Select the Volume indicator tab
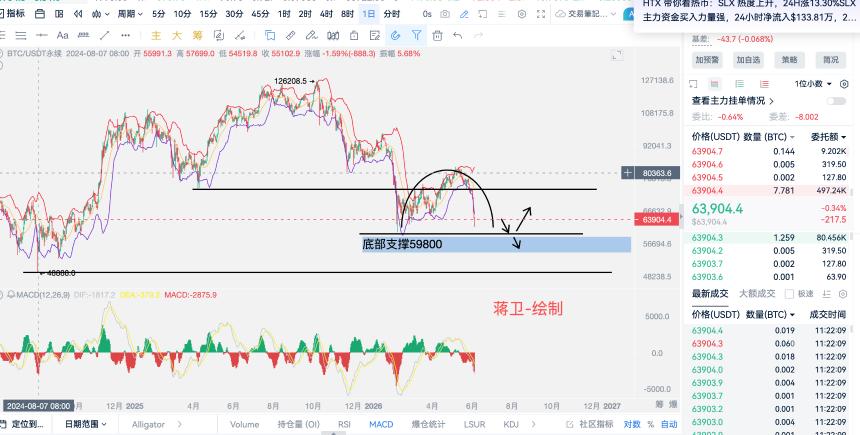 click(244, 424)
